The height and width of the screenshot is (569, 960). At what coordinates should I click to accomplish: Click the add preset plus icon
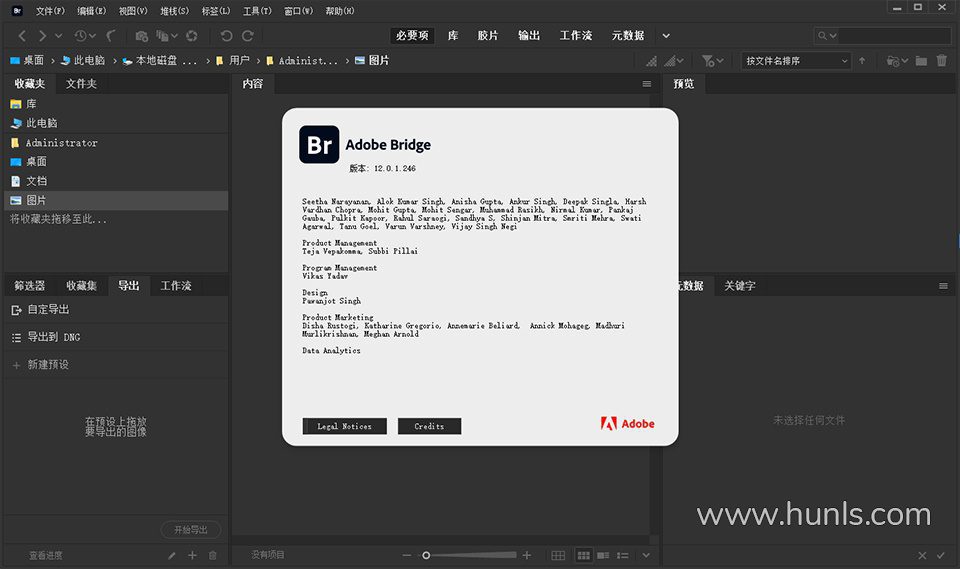click(x=192, y=556)
